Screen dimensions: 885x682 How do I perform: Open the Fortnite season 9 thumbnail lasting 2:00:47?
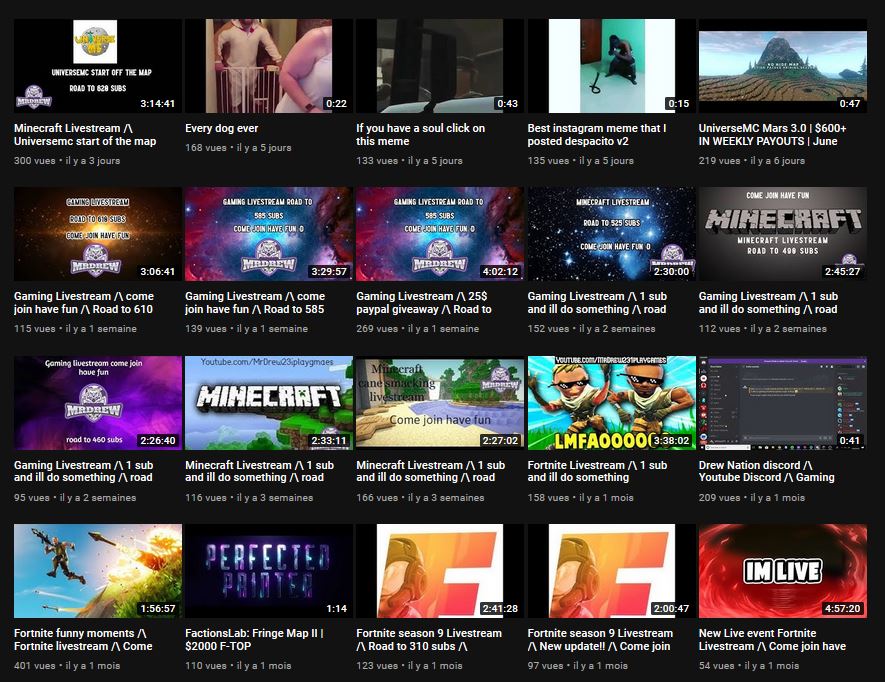pos(611,571)
